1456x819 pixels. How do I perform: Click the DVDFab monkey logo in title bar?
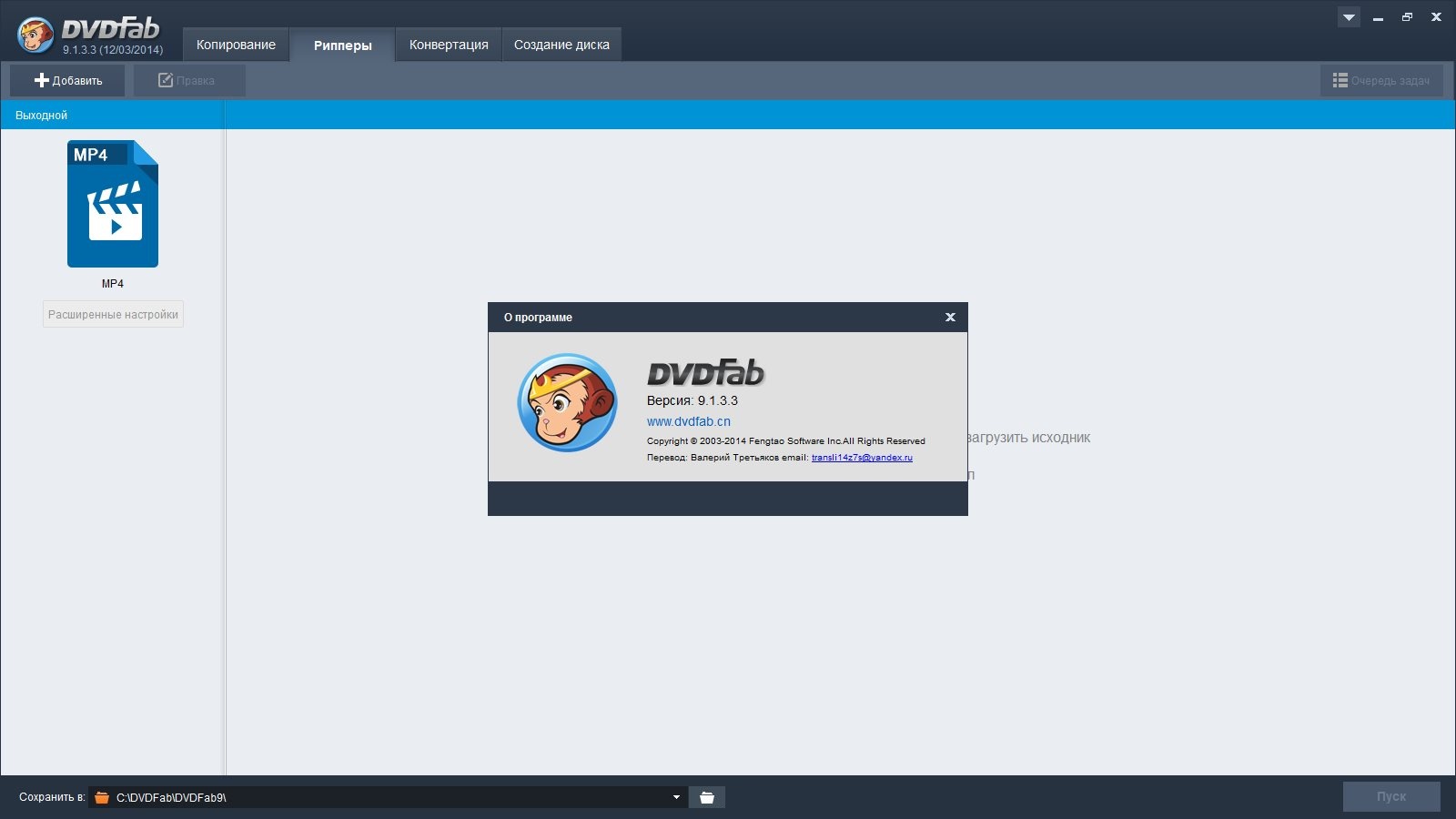click(35, 35)
